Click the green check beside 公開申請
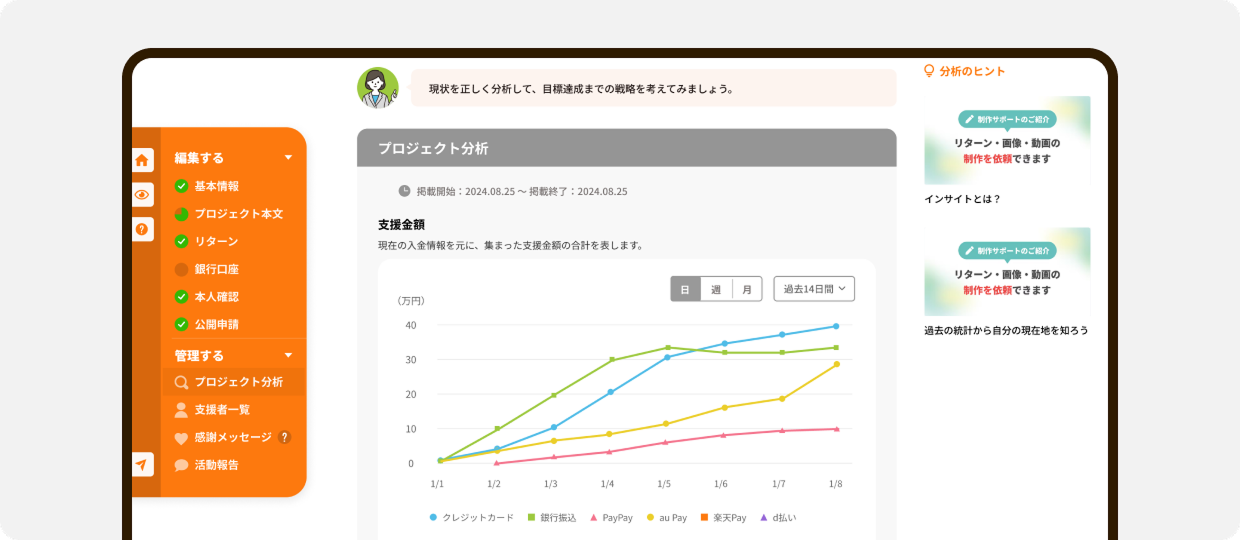 point(181,324)
